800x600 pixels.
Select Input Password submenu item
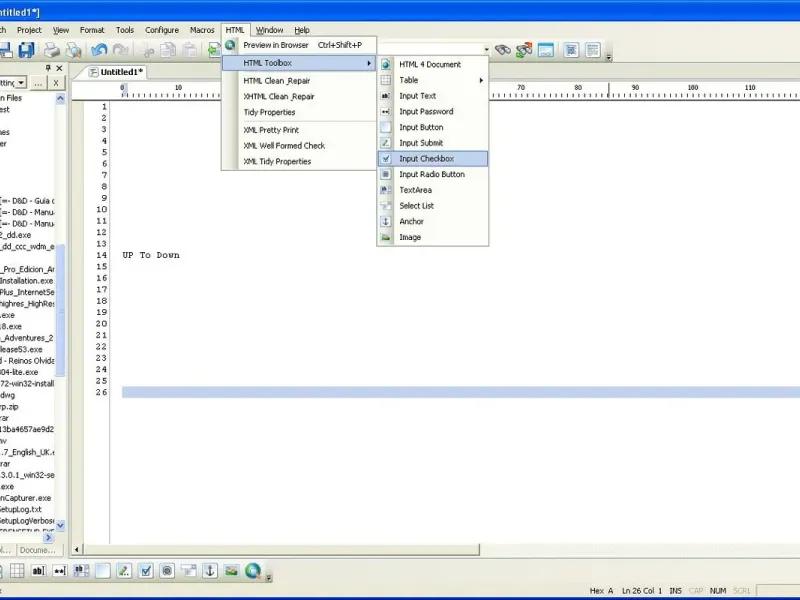433,111
